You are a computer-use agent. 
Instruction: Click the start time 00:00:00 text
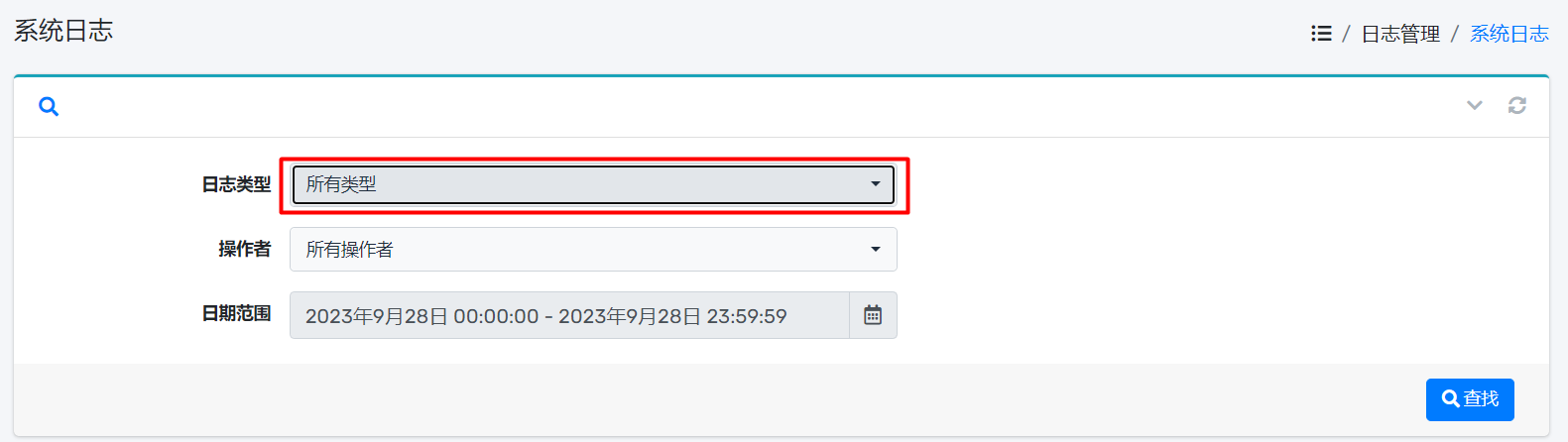click(496, 316)
